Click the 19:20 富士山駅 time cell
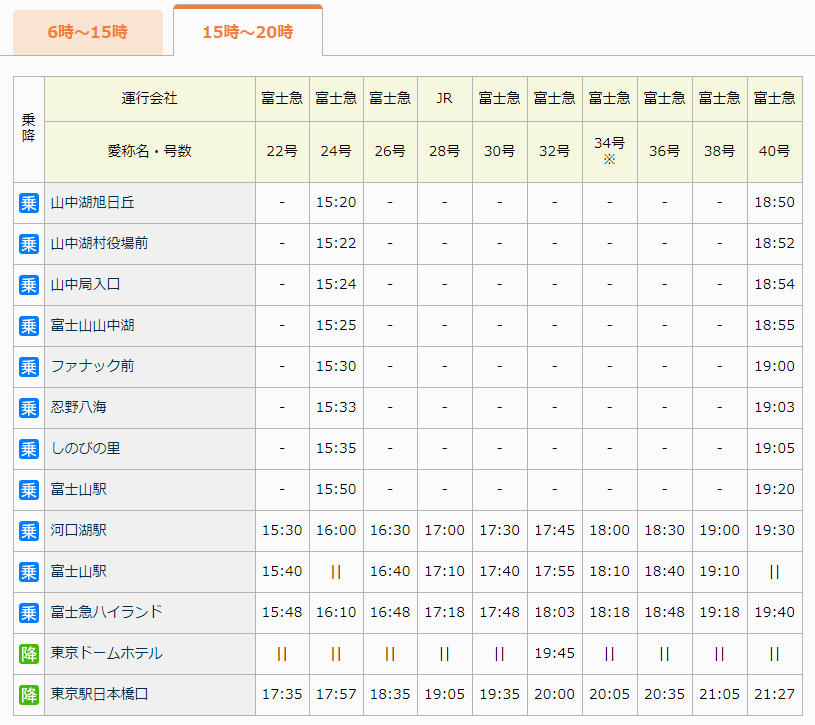This screenshot has width=815, height=725. click(x=775, y=490)
